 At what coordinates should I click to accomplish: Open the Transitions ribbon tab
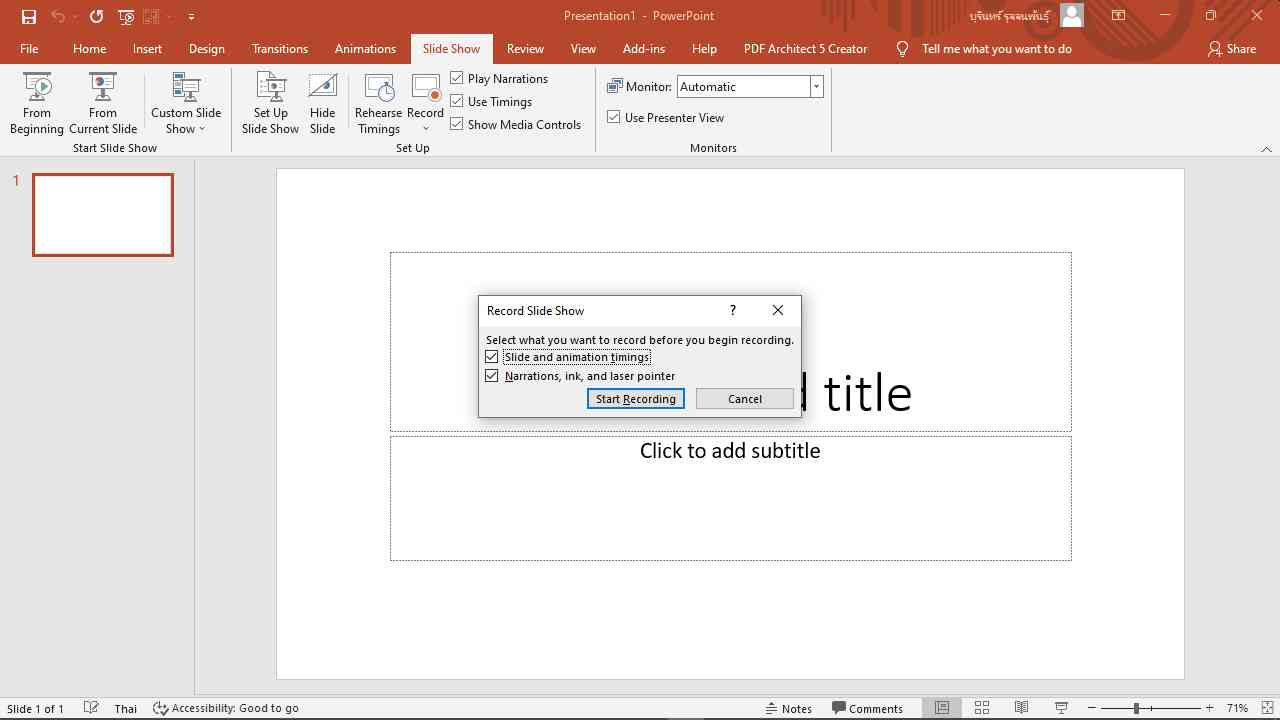pos(280,48)
